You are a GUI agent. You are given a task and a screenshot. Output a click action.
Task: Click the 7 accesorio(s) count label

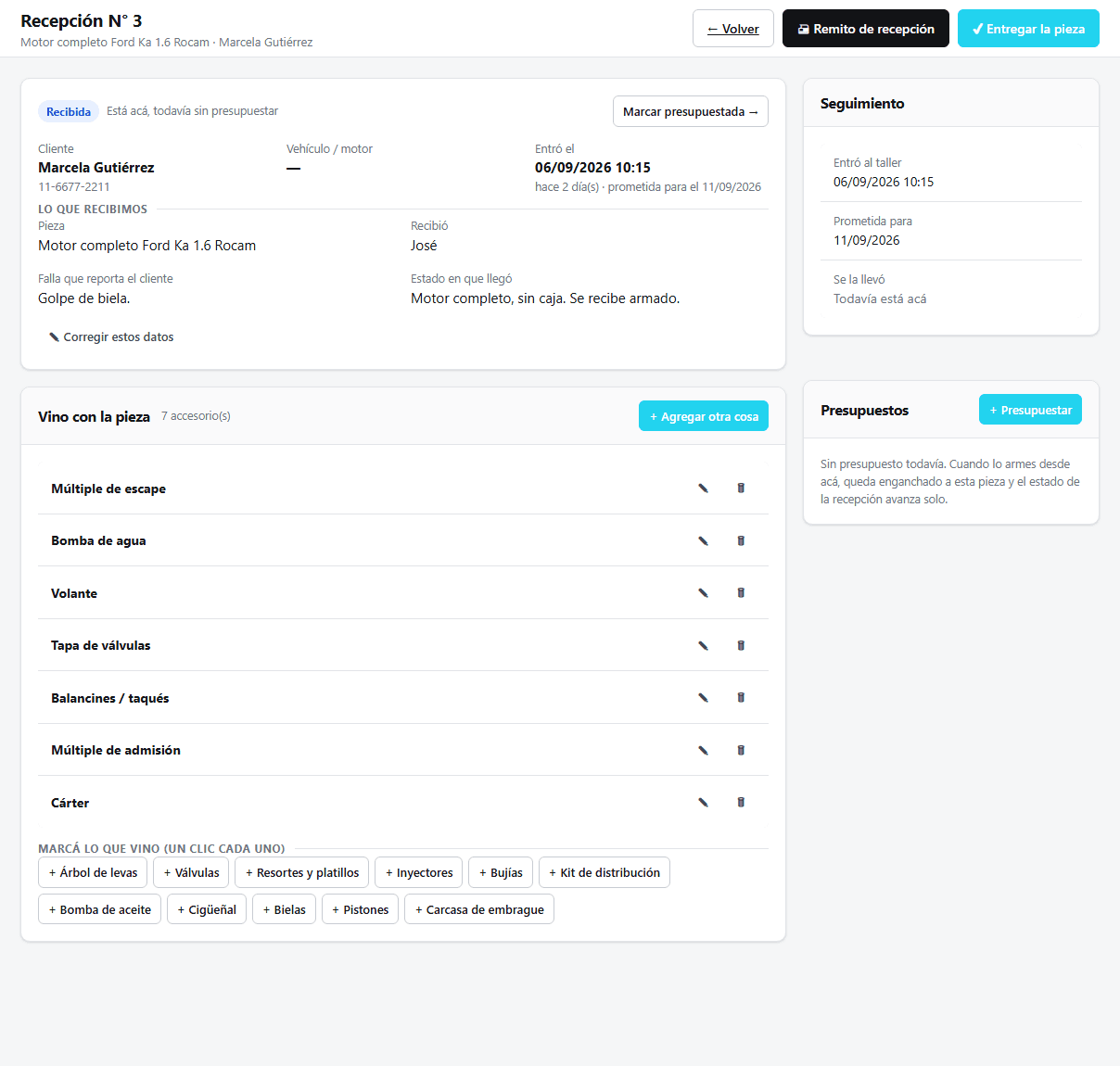[196, 416]
